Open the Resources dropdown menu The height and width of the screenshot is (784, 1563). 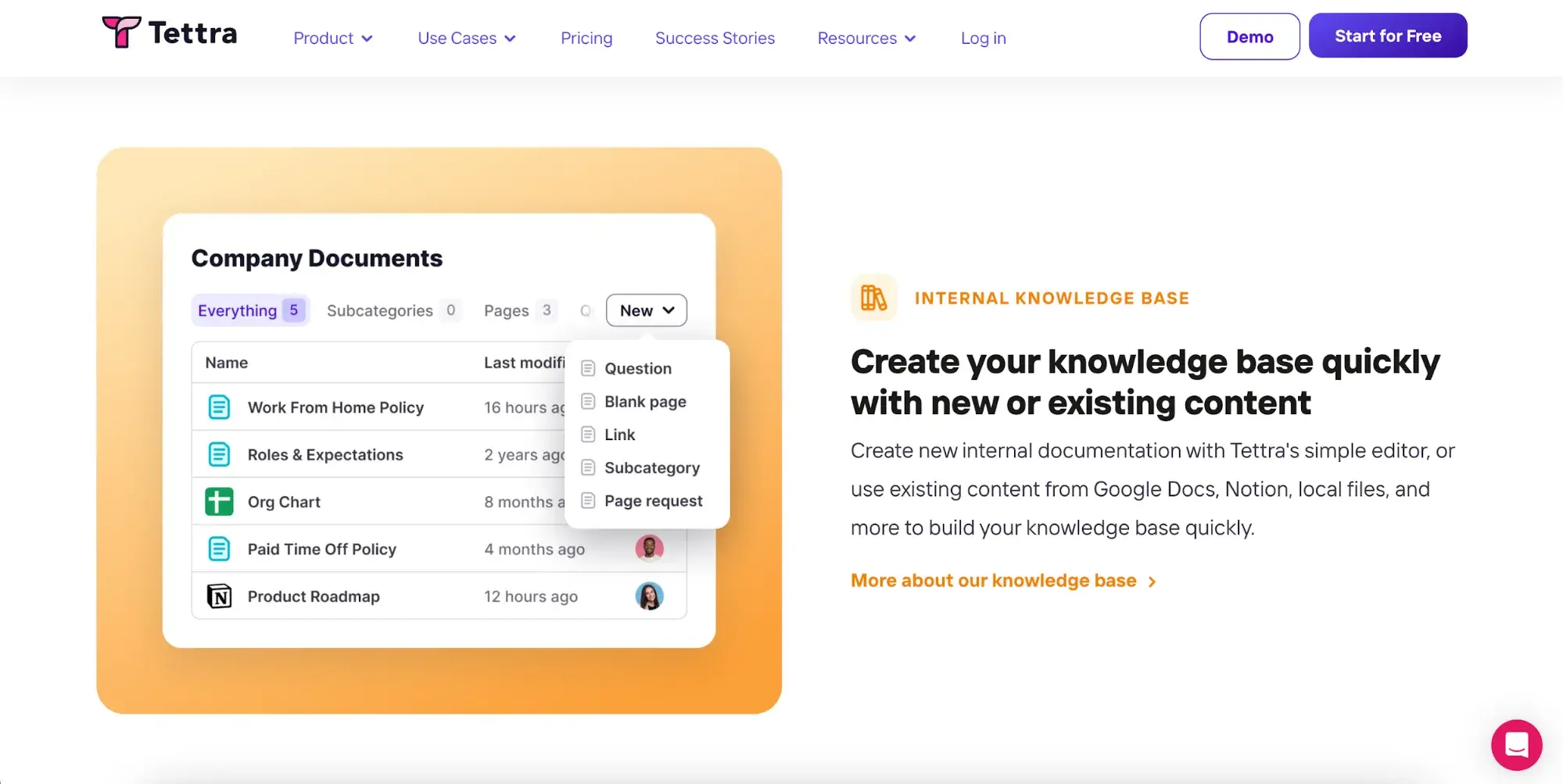click(x=866, y=38)
